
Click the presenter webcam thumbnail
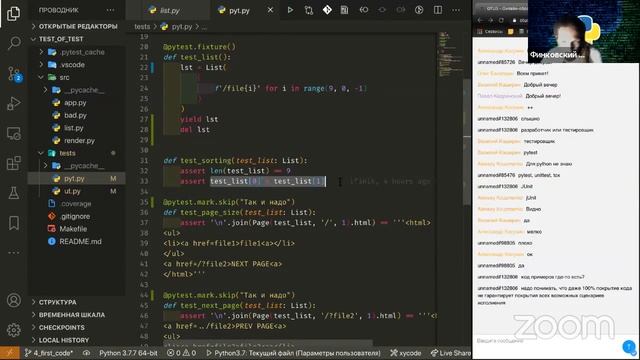click(583, 31)
